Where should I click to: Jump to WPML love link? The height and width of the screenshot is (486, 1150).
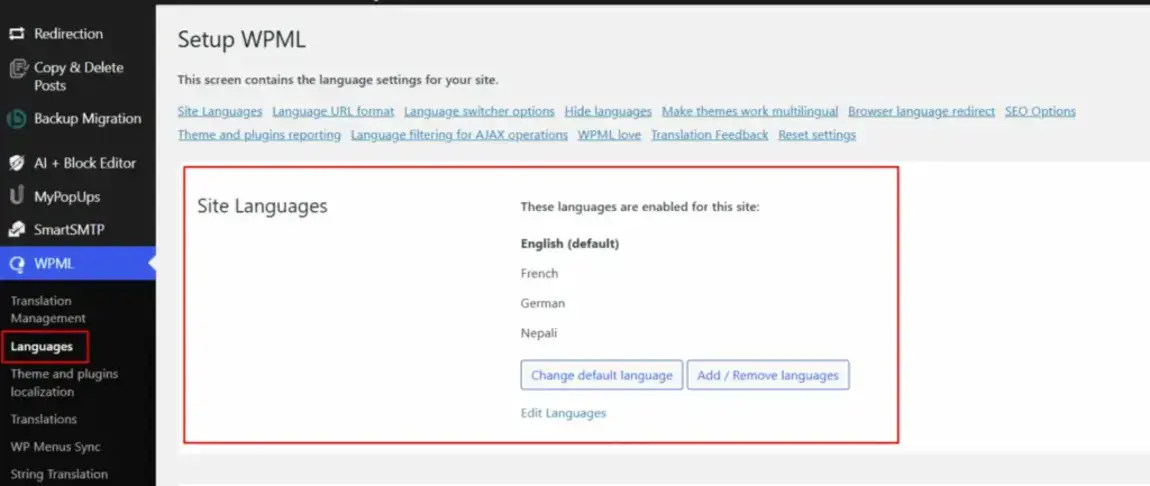(x=609, y=135)
